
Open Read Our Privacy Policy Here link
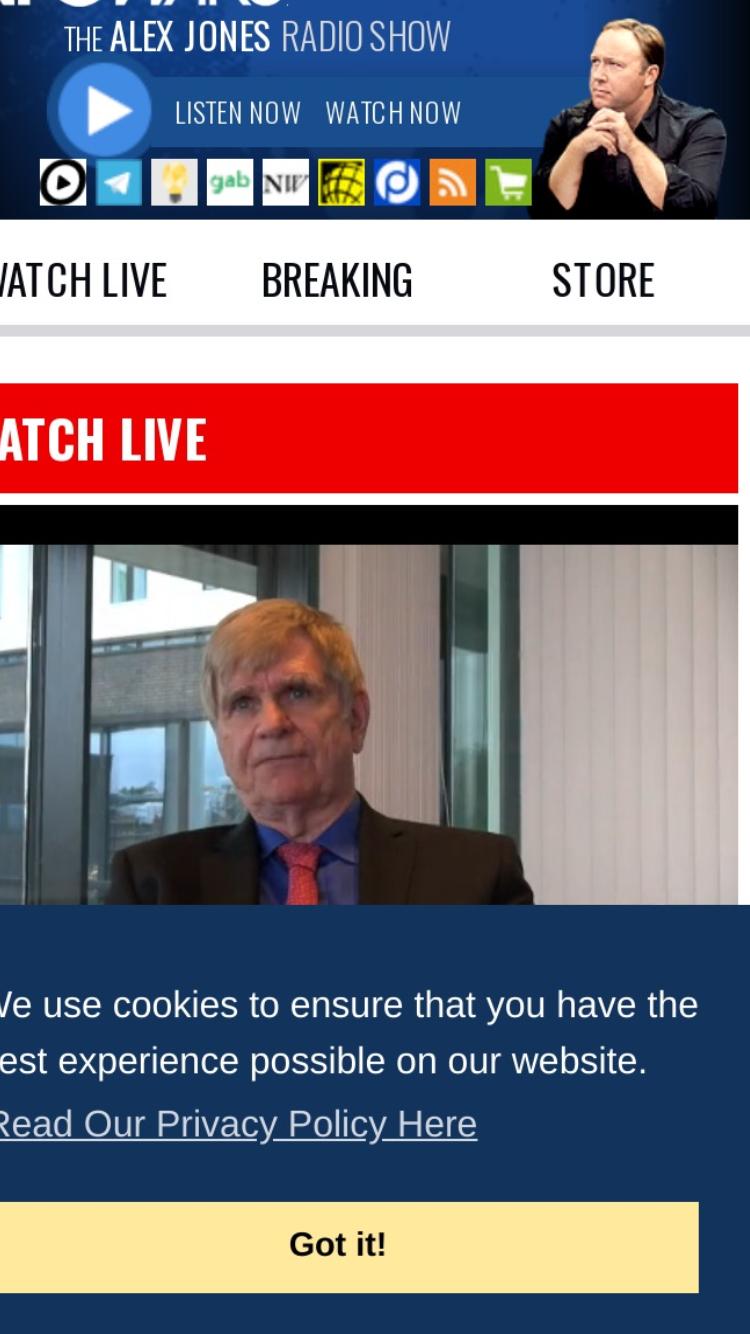click(238, 1124)
